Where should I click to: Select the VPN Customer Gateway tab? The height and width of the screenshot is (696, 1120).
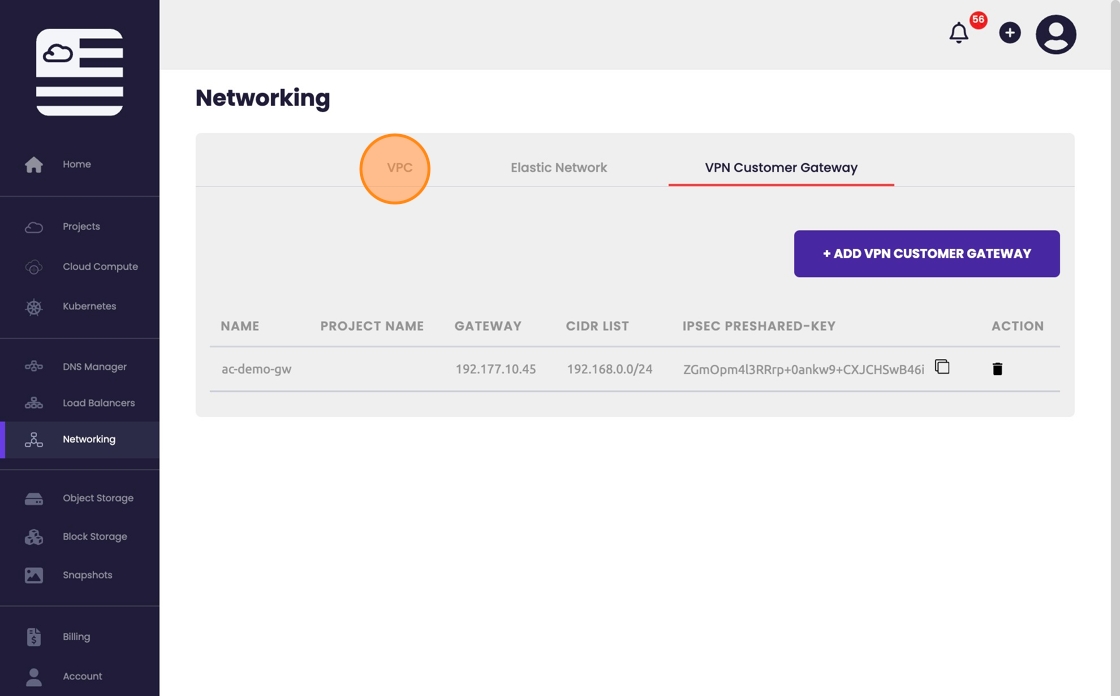[781, 168]
